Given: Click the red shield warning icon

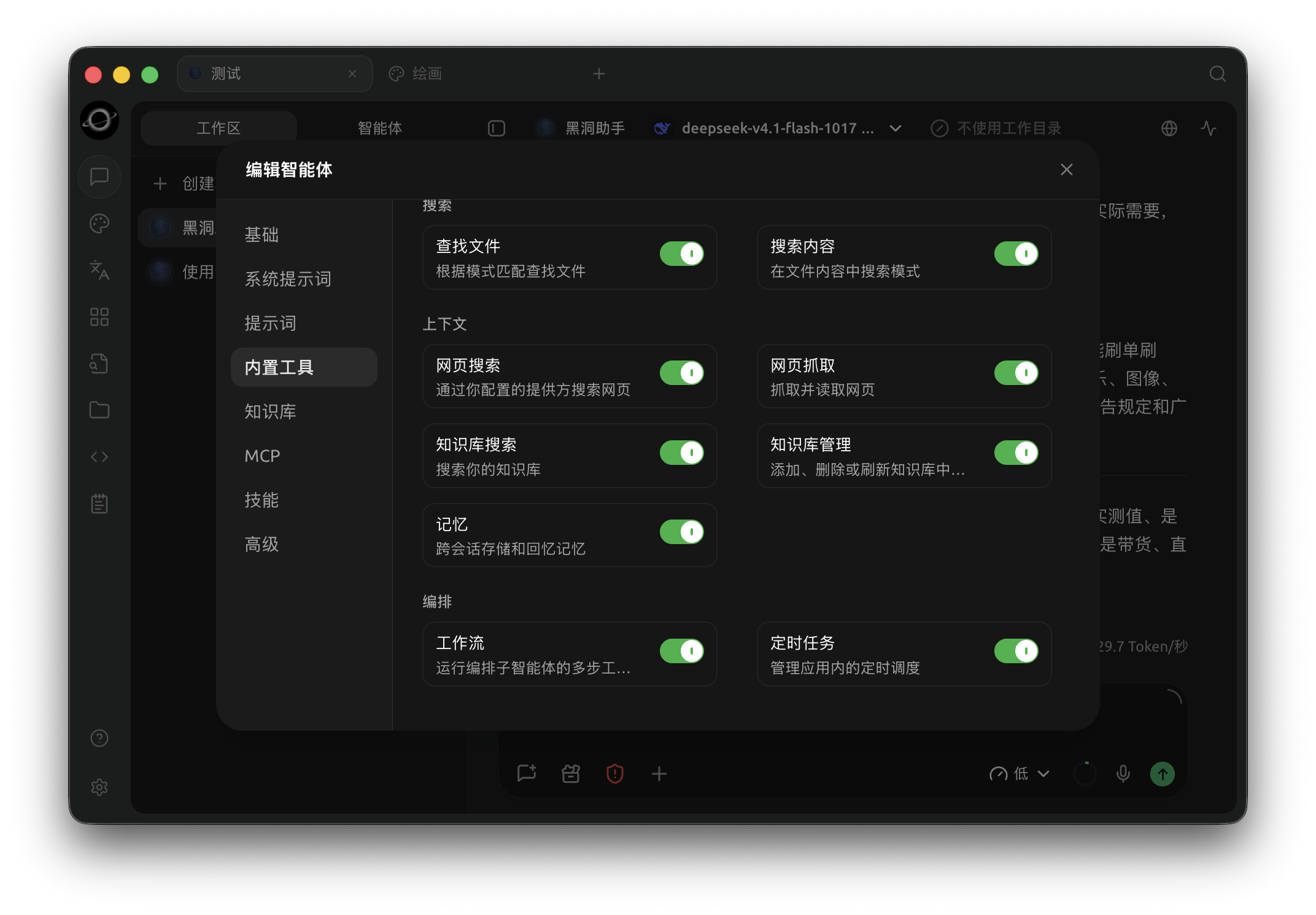Looking at the screenshot, I should point(615,774).
